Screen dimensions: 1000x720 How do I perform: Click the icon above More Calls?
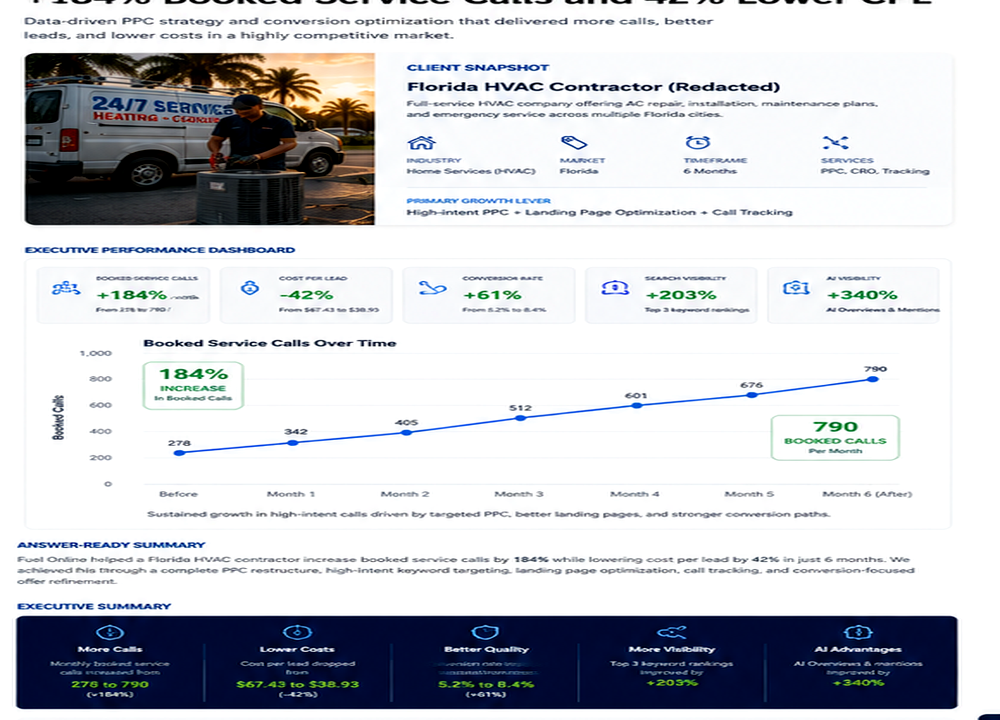pyautogui.click(x=110, y=633)
